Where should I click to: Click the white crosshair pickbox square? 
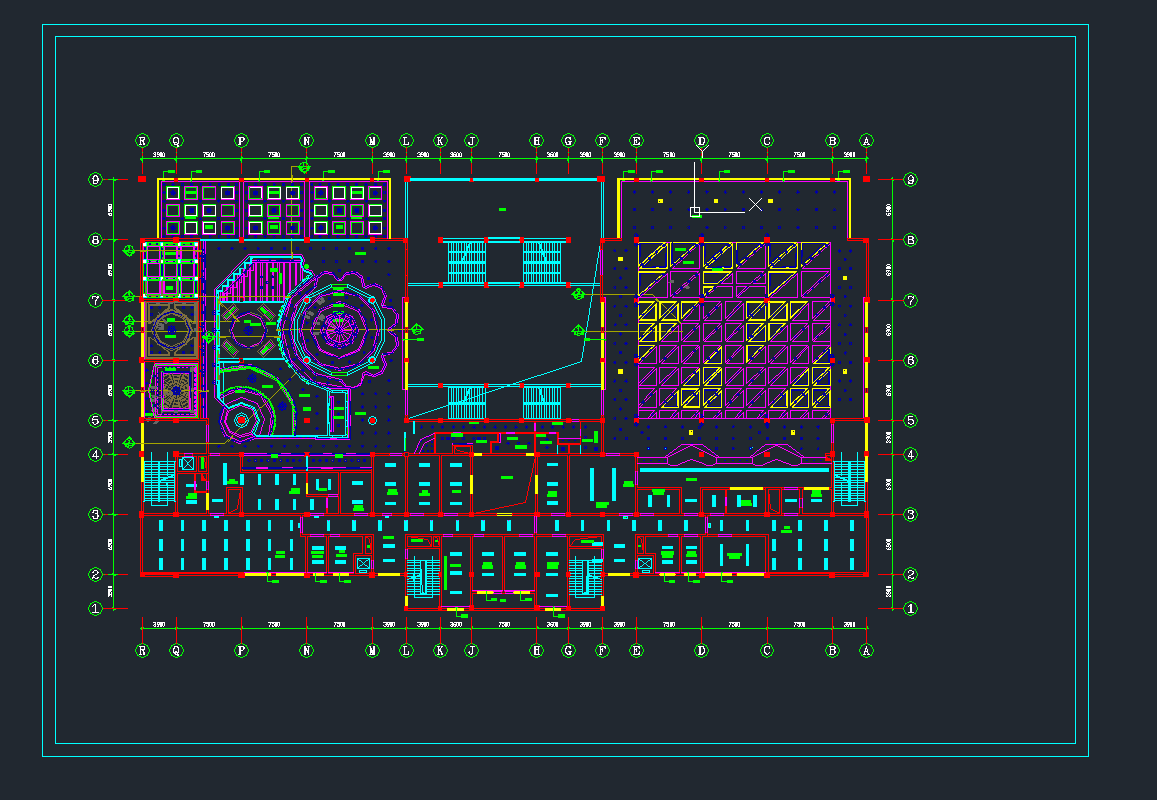(x=695, y=212)
